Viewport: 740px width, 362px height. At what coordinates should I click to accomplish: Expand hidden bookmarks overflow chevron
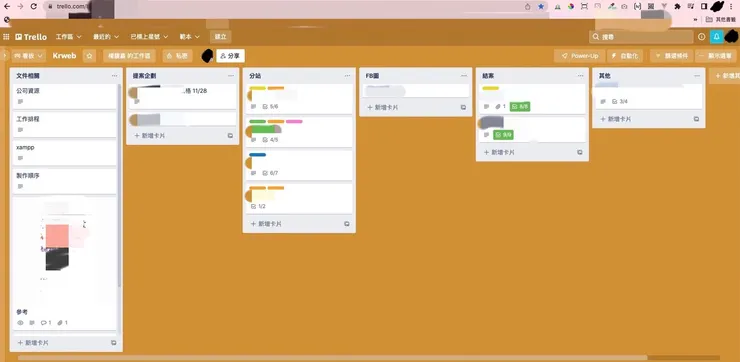tap(695, 19)
